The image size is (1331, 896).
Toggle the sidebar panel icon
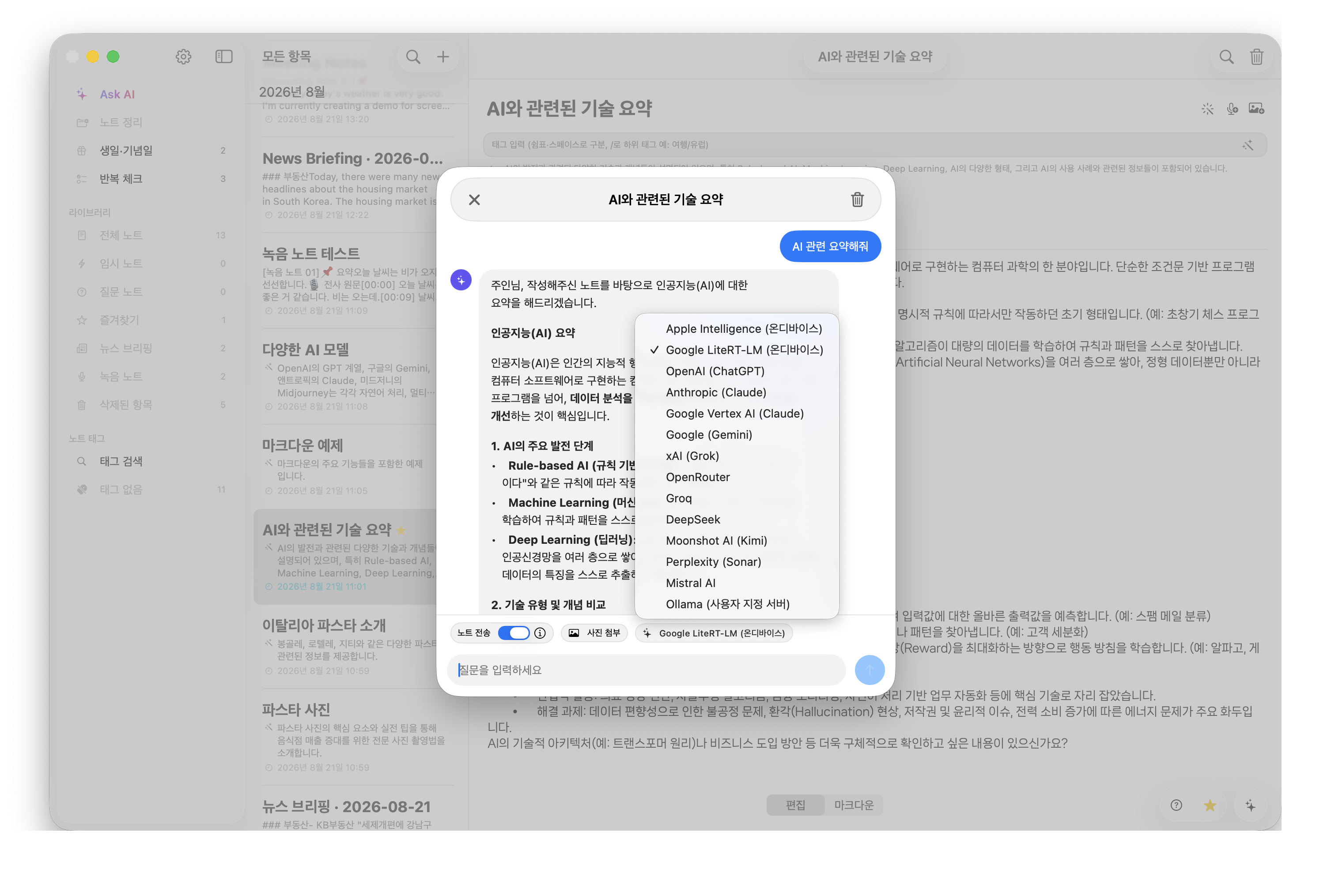223,56
